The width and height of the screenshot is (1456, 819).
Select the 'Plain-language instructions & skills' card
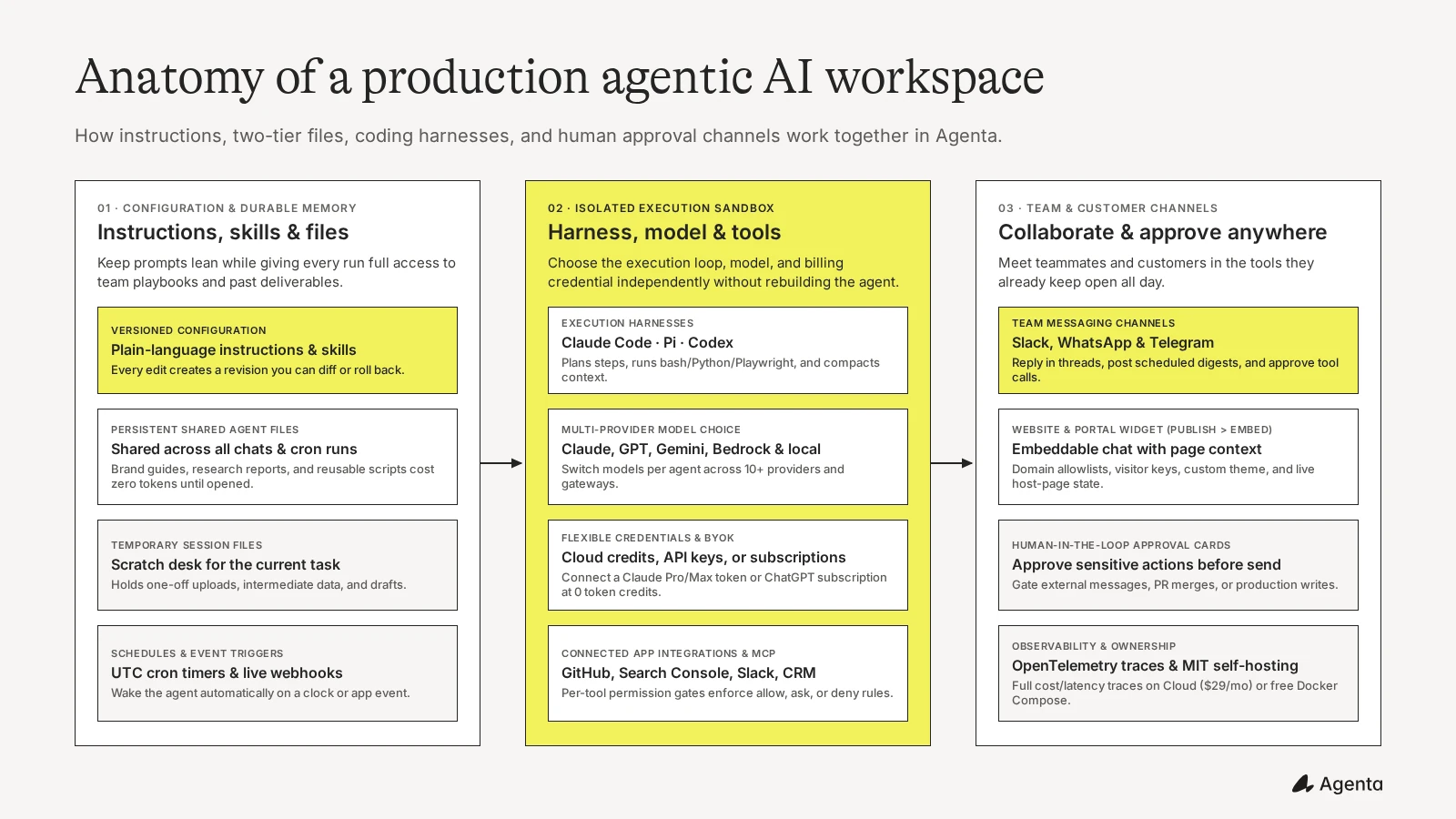coord(278,350)
